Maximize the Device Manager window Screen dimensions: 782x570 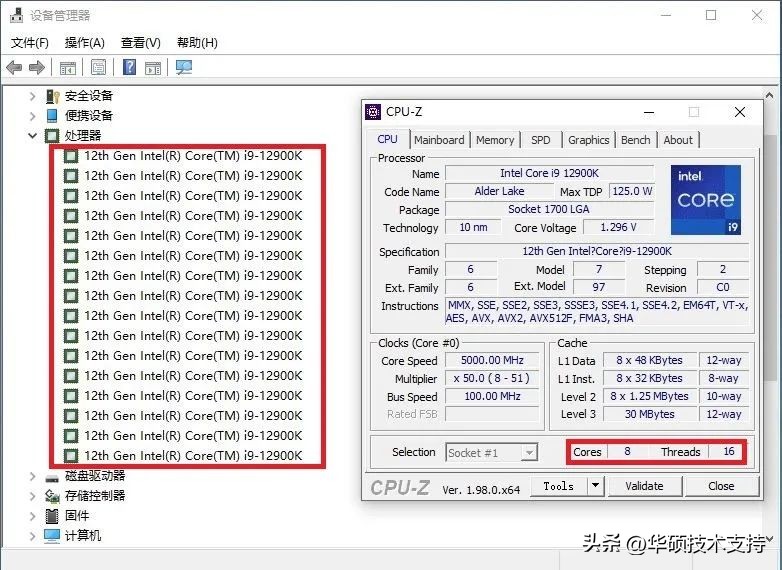click(x=711, y=15)
